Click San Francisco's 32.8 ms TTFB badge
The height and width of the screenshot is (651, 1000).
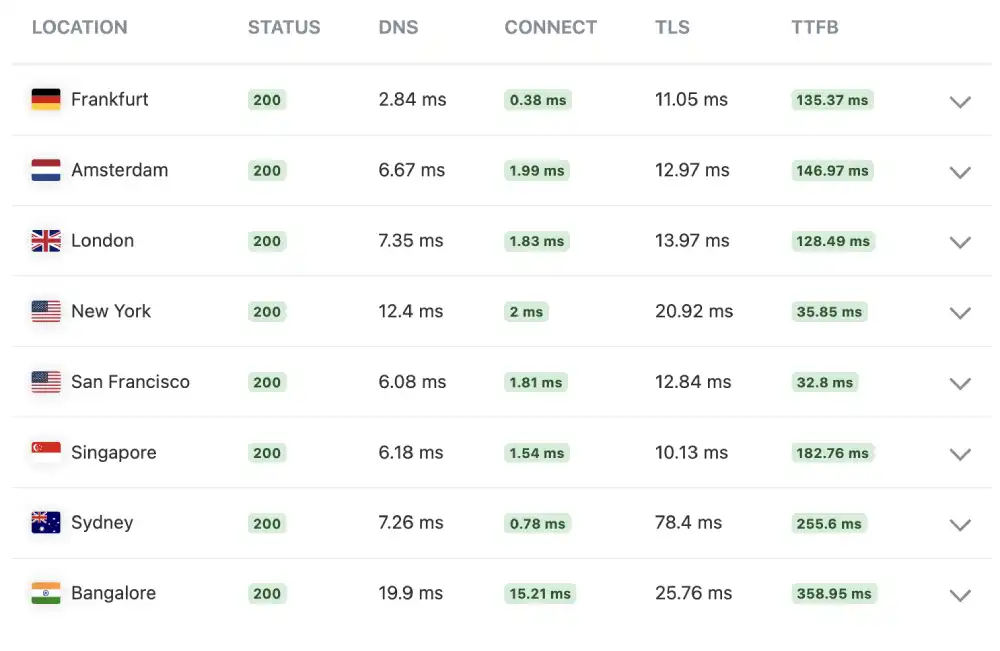click(x=824, y=382)
